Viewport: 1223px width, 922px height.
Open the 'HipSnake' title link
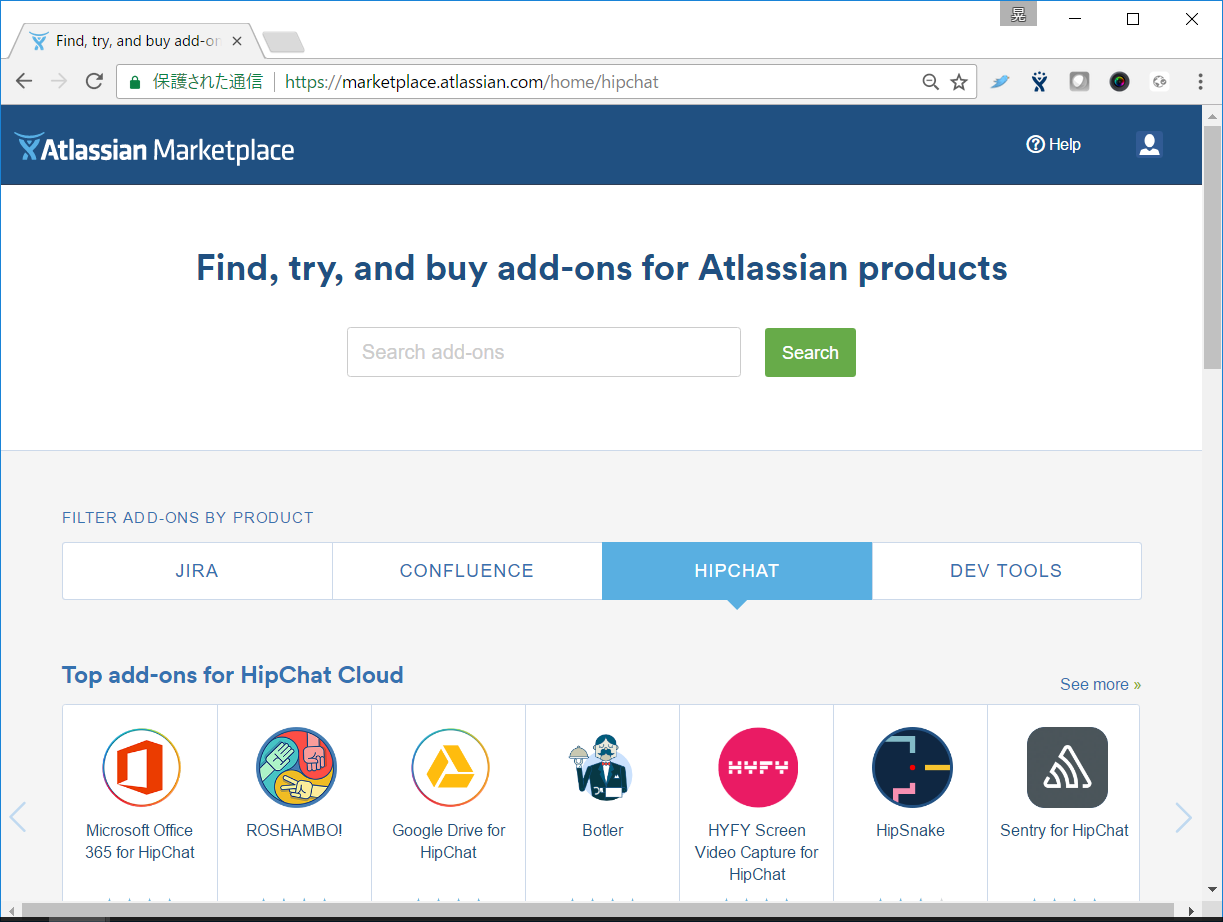[x=910, y=830]
